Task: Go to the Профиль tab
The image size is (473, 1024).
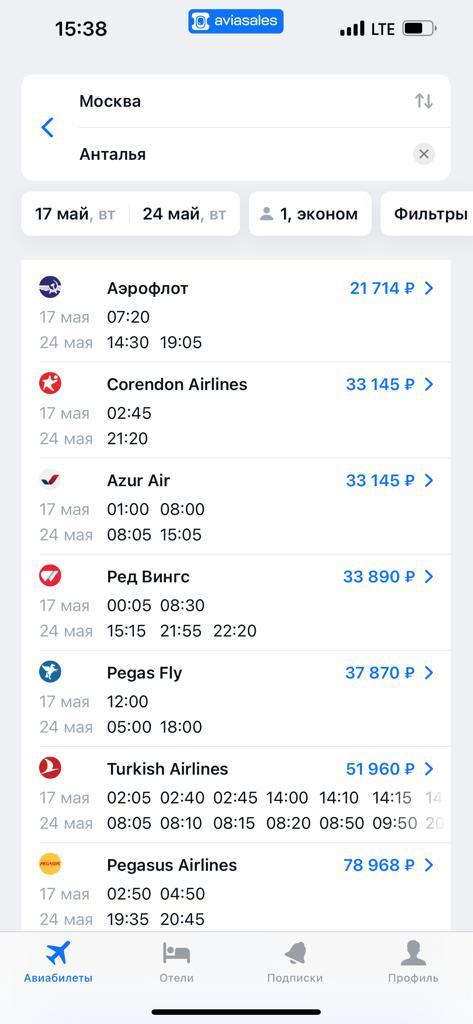Action: click(x=413, y=961)
